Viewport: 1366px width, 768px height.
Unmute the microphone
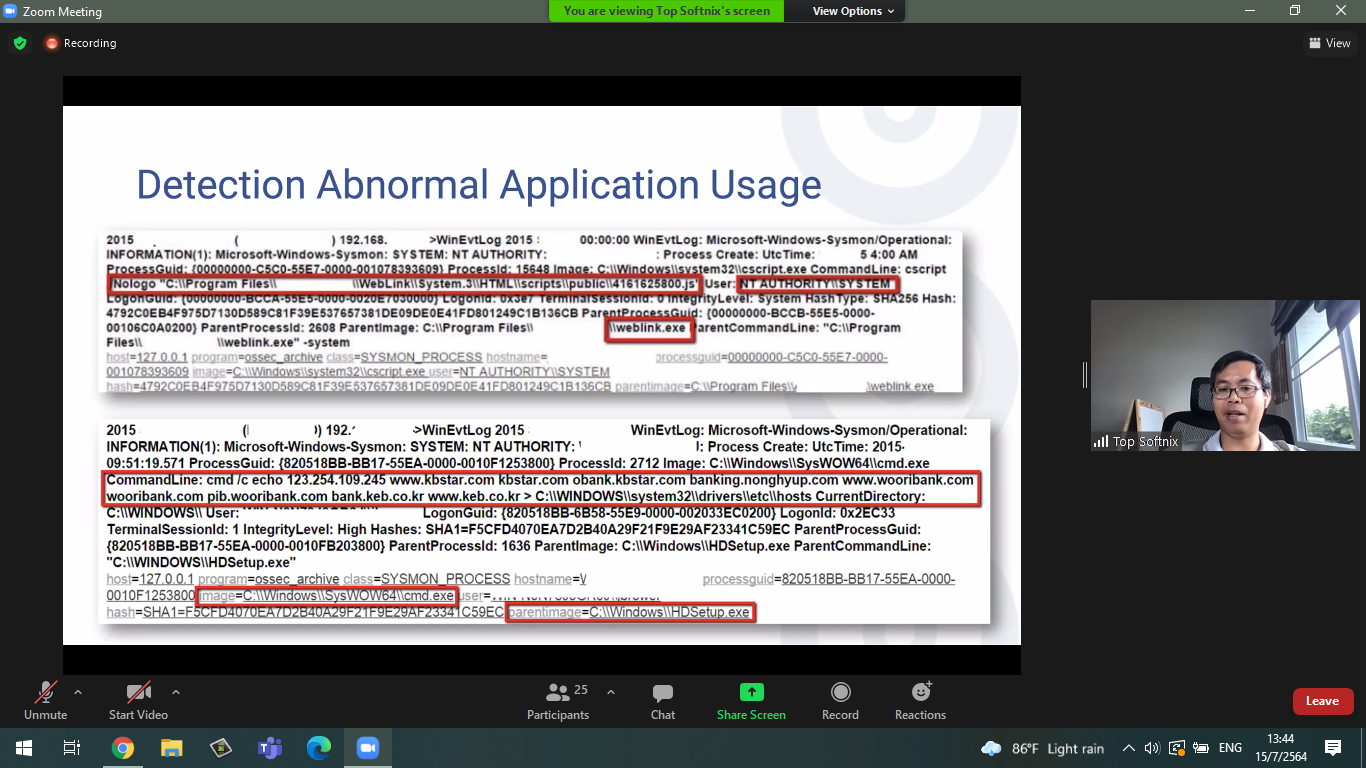(x=45, y=701)
